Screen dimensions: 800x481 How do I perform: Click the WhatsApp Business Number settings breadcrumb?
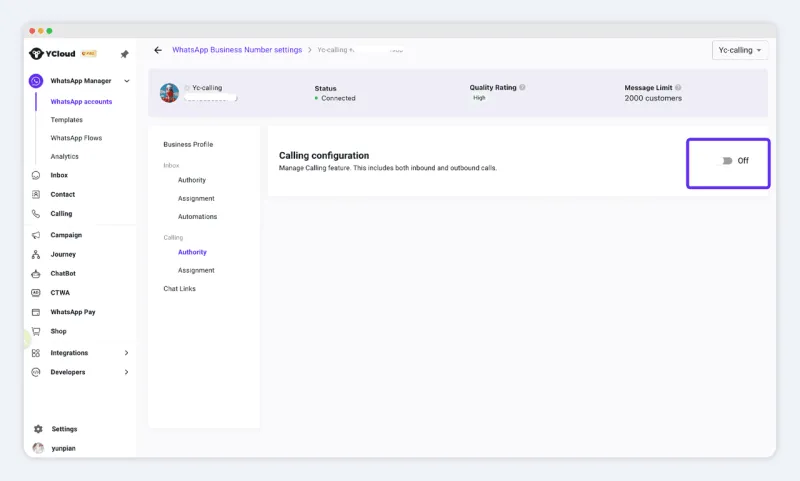coord(237,50)
